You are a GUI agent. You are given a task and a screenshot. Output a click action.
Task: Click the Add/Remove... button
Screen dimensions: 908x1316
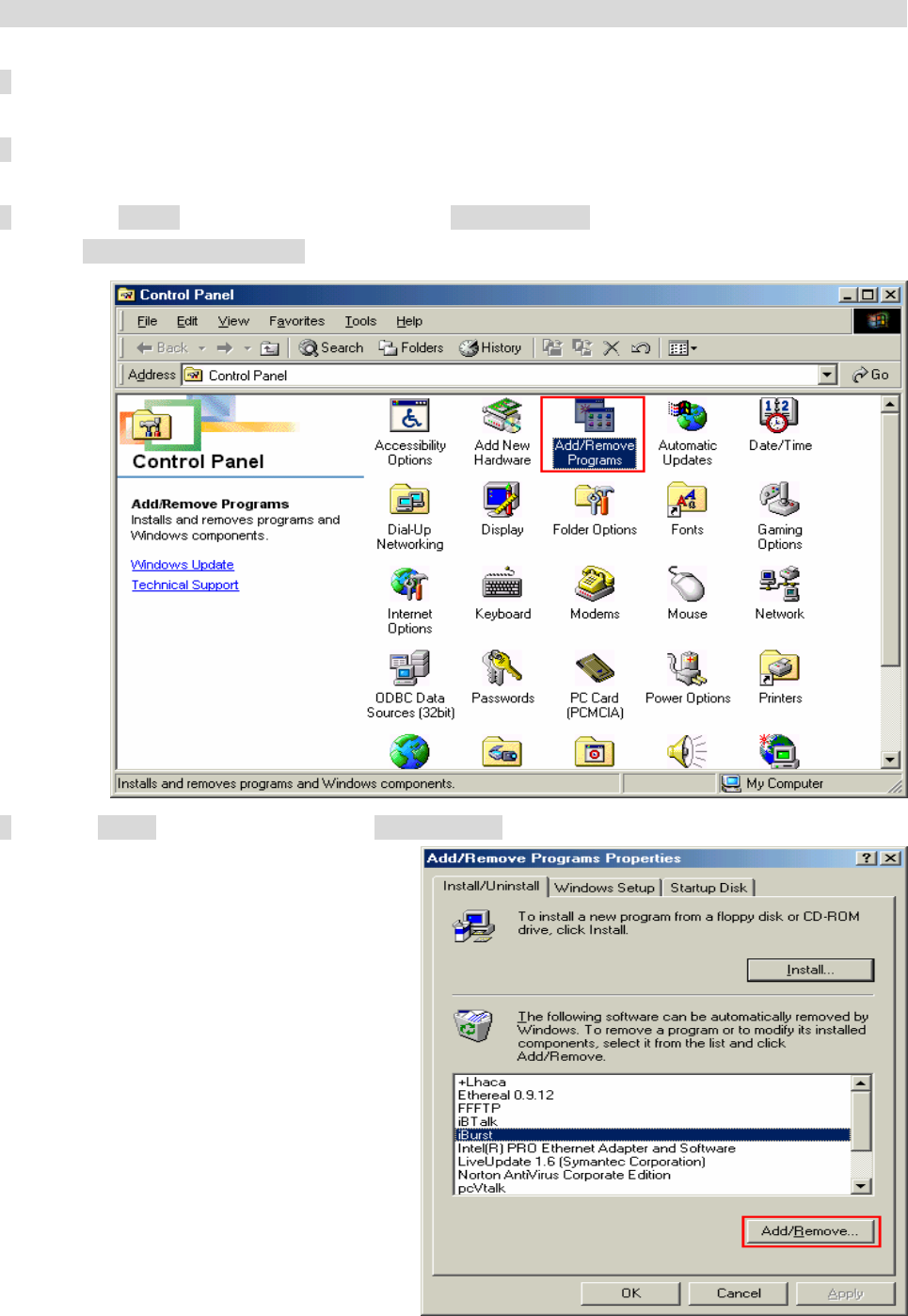(810, 1231)
